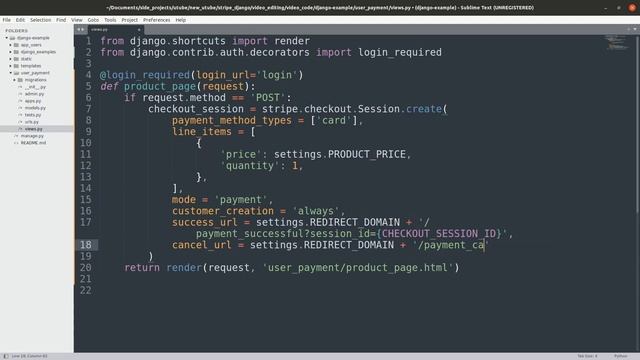Image resolution: width=640 pixels, height=360 pixels.
Task: Expand the templates folder
Action: pos(11,66)
